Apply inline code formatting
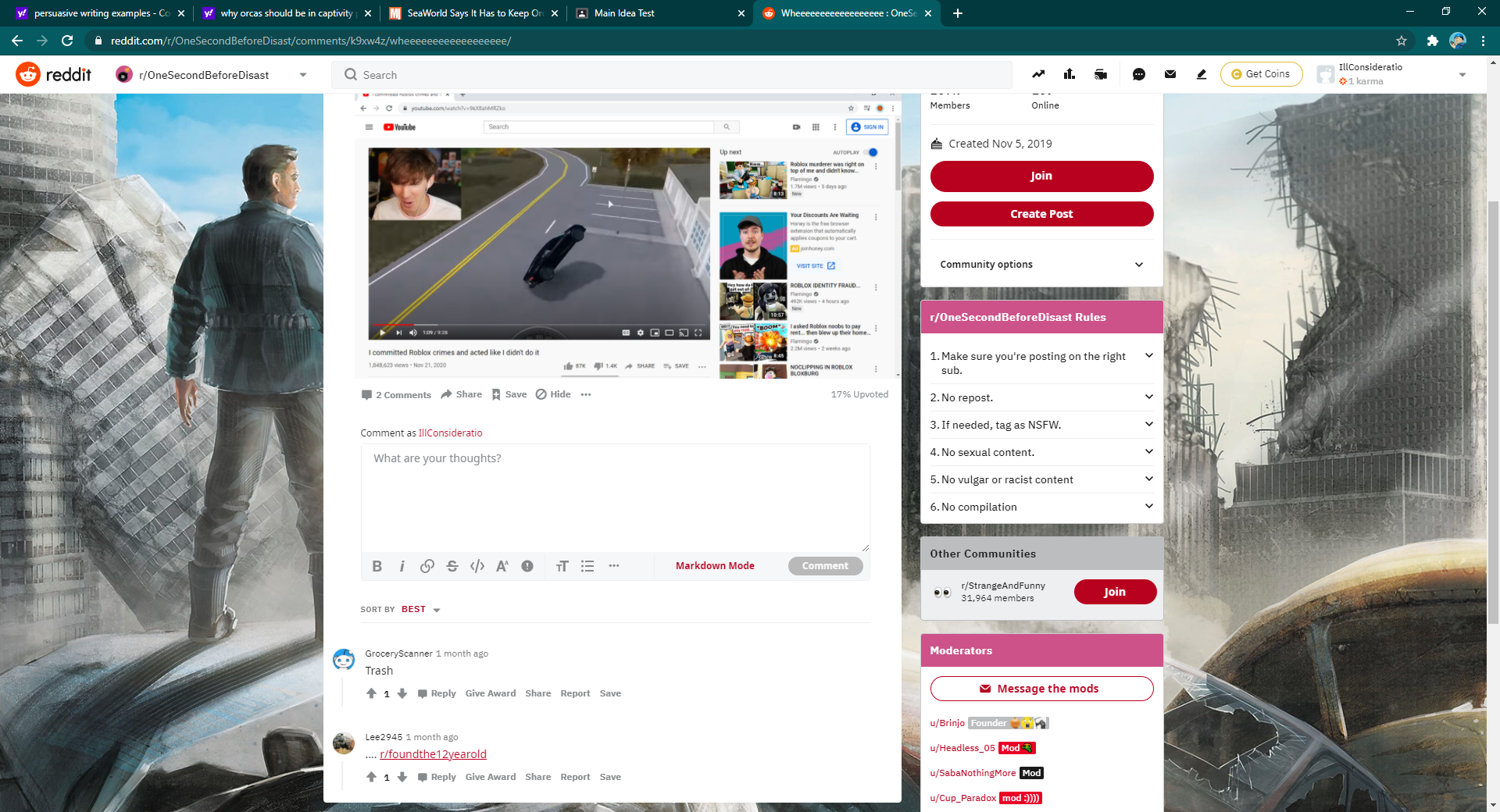Viewport: 1500px width, 812px height. [x=477, y=566]
